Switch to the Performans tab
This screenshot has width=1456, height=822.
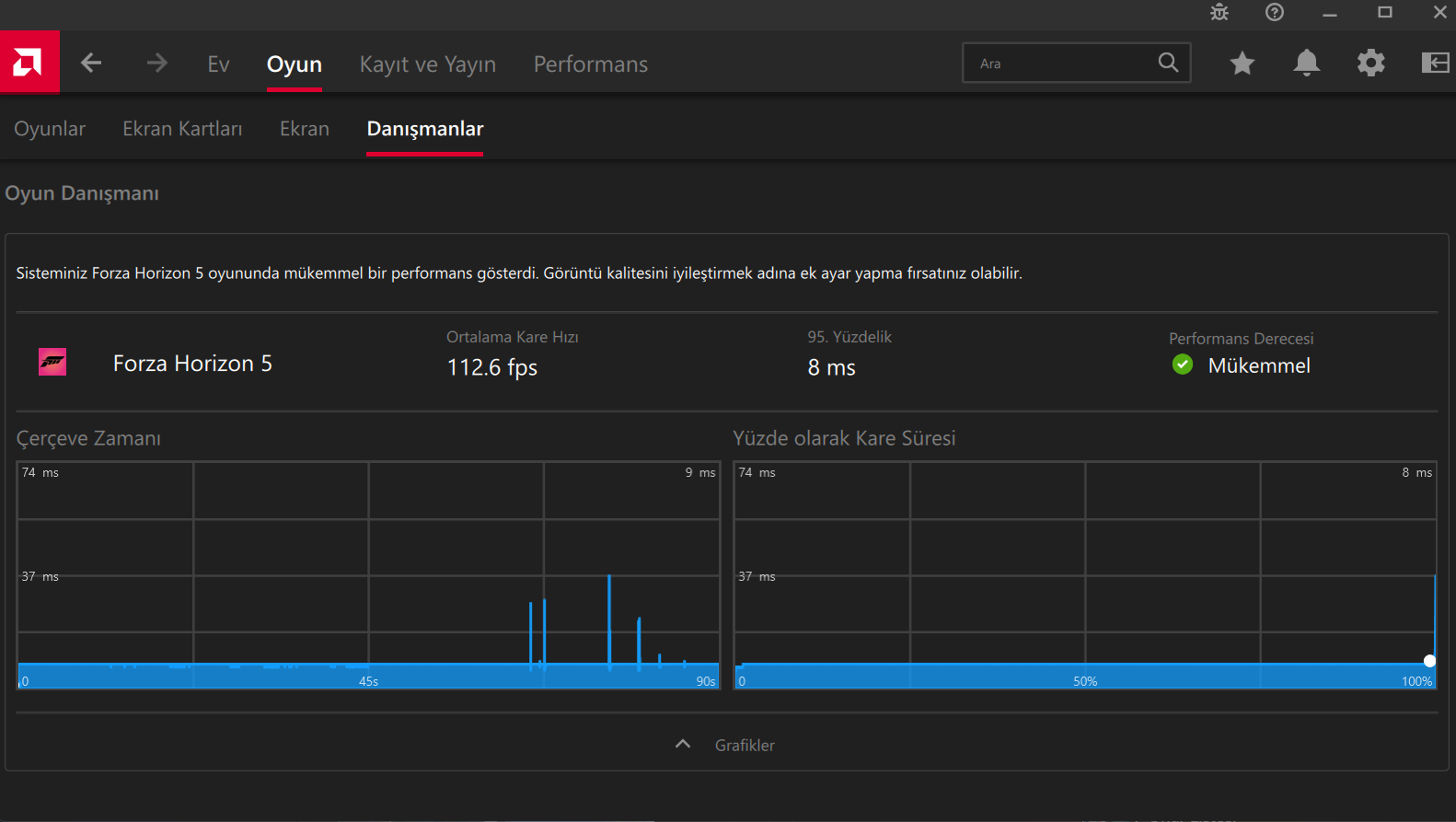pyautogui.click(x=591, y=64)
